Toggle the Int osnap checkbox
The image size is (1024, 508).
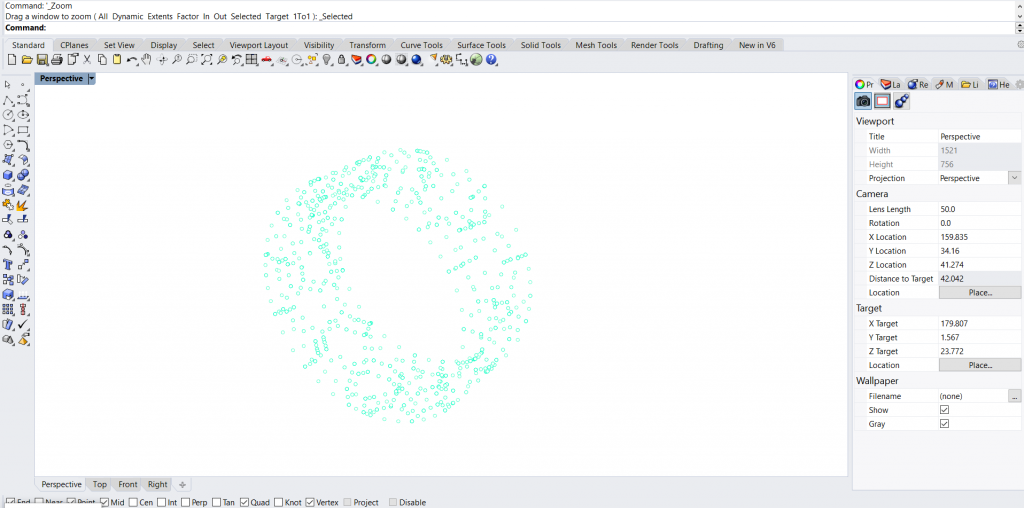161,502
